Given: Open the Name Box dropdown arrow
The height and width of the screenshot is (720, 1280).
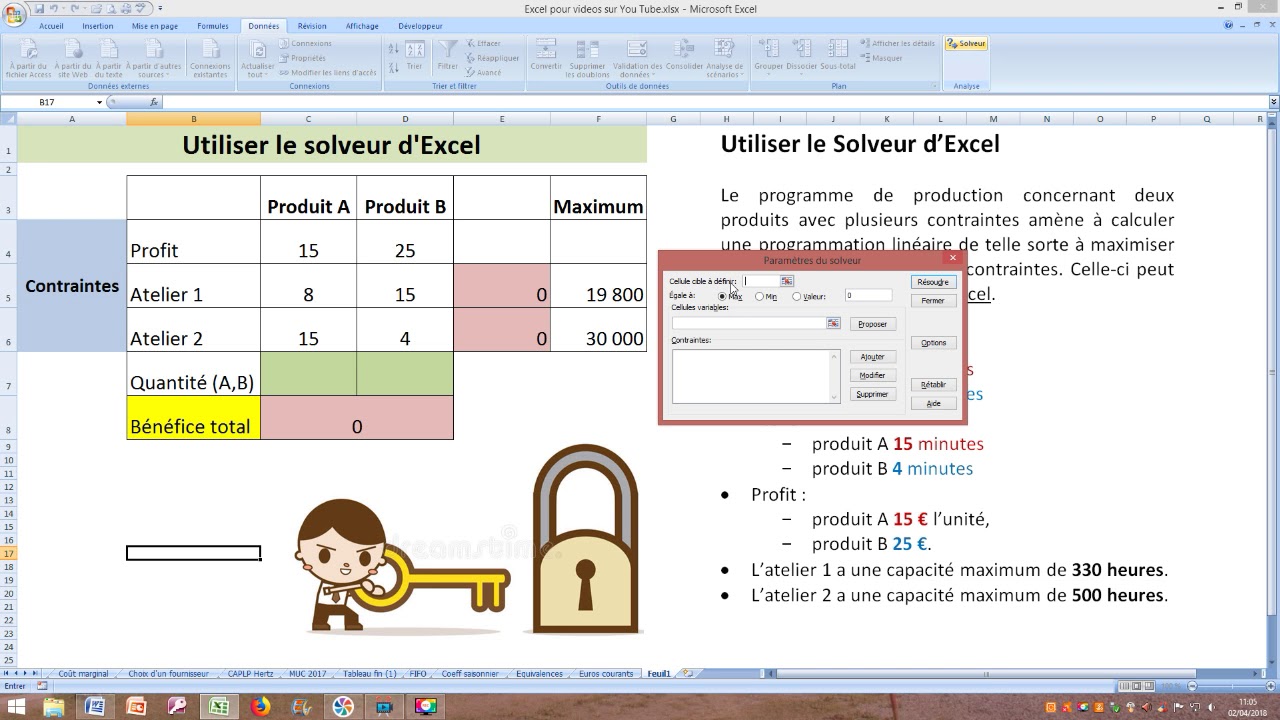Looking at the screenshot, I should (x=99, y=102).
